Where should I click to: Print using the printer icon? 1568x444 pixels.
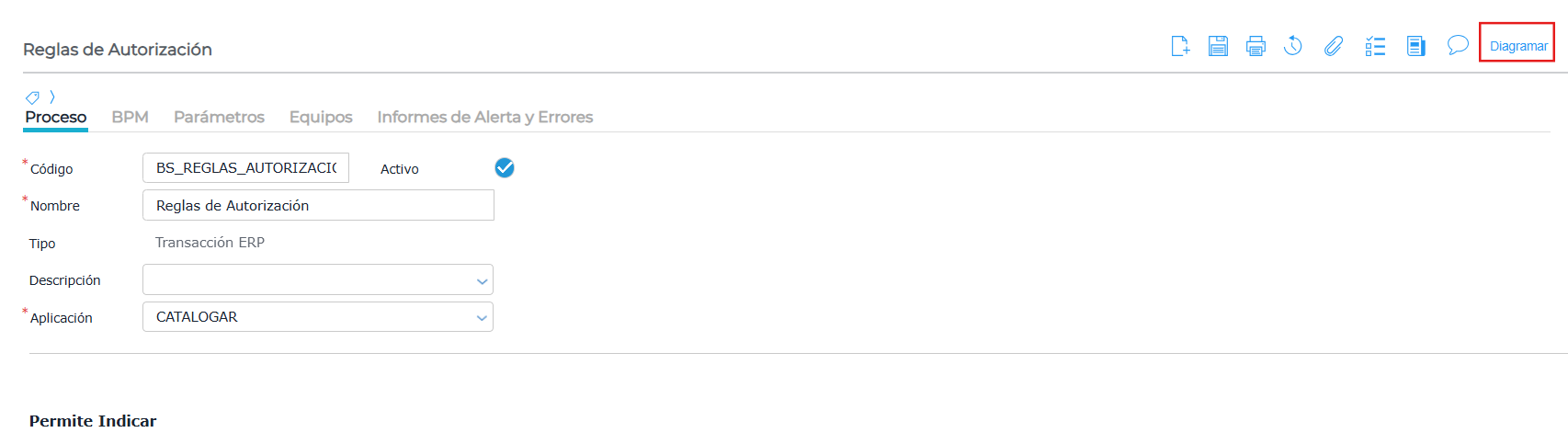[x=1256, y=46]
